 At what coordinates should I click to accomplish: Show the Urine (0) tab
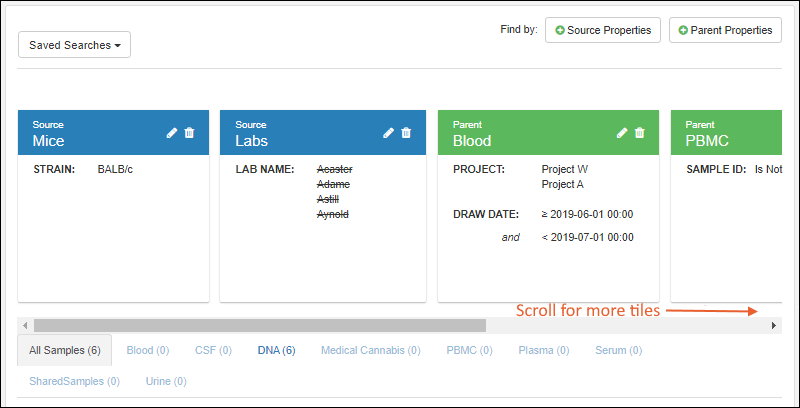click(x=165, y=381)
